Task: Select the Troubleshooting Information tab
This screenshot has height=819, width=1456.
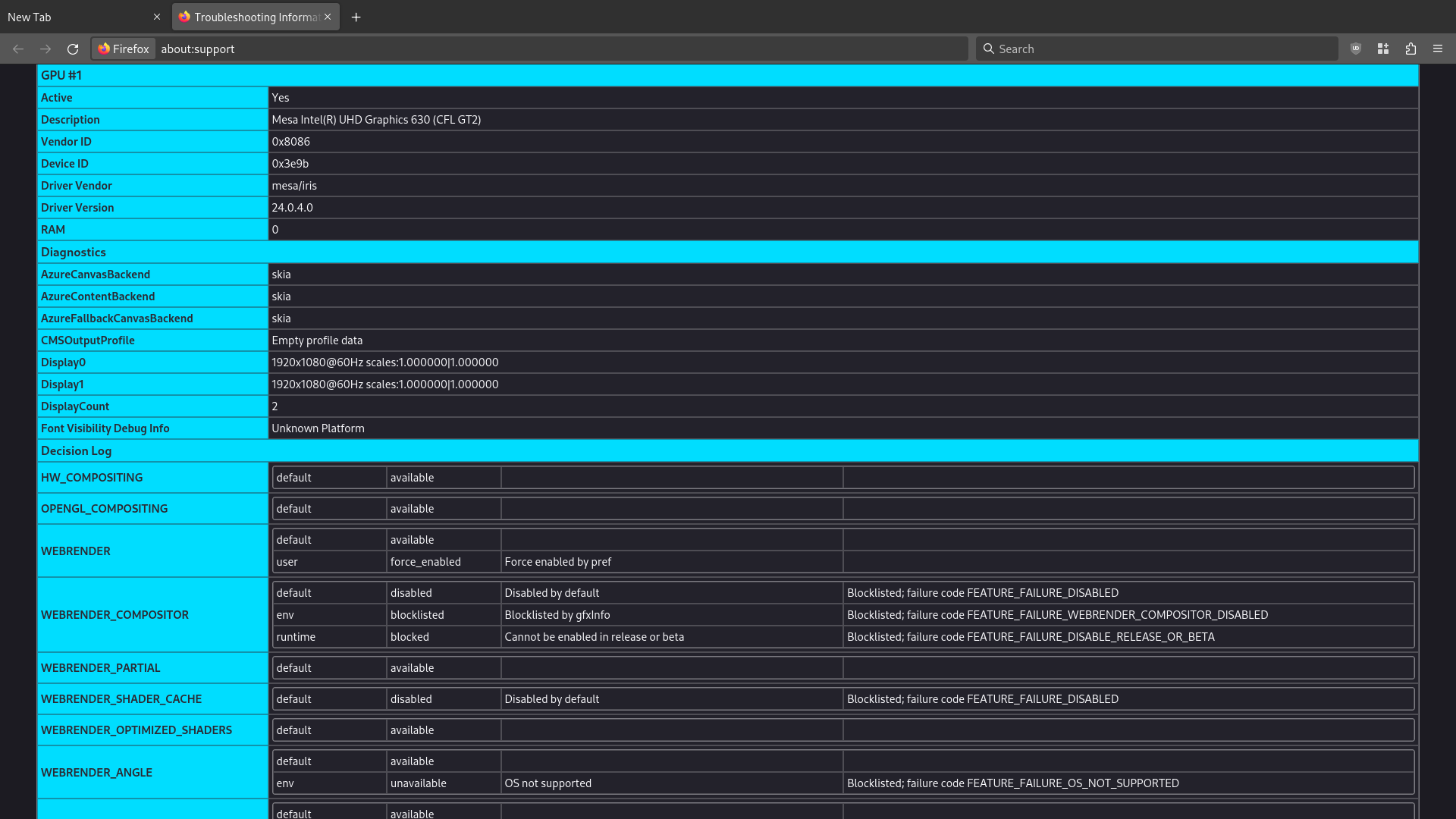Action: (256, 17)
